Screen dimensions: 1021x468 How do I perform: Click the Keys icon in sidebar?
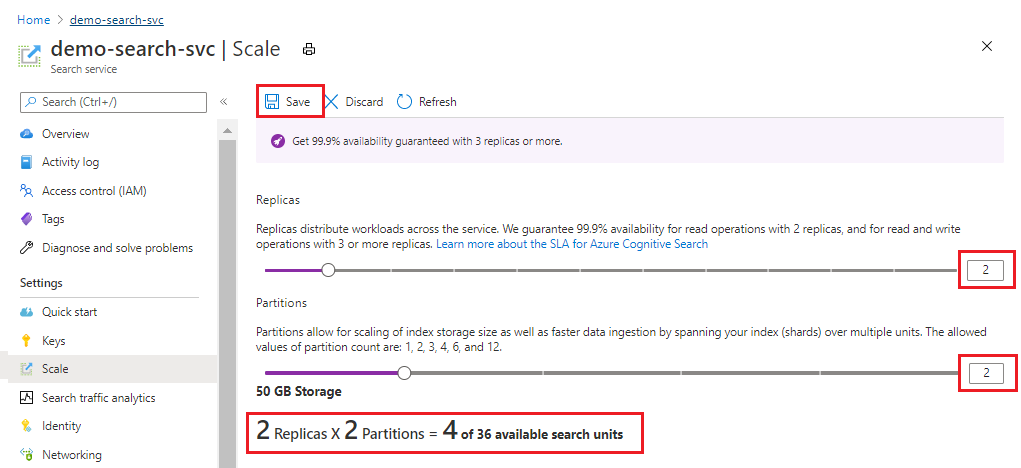click(27, 341)
